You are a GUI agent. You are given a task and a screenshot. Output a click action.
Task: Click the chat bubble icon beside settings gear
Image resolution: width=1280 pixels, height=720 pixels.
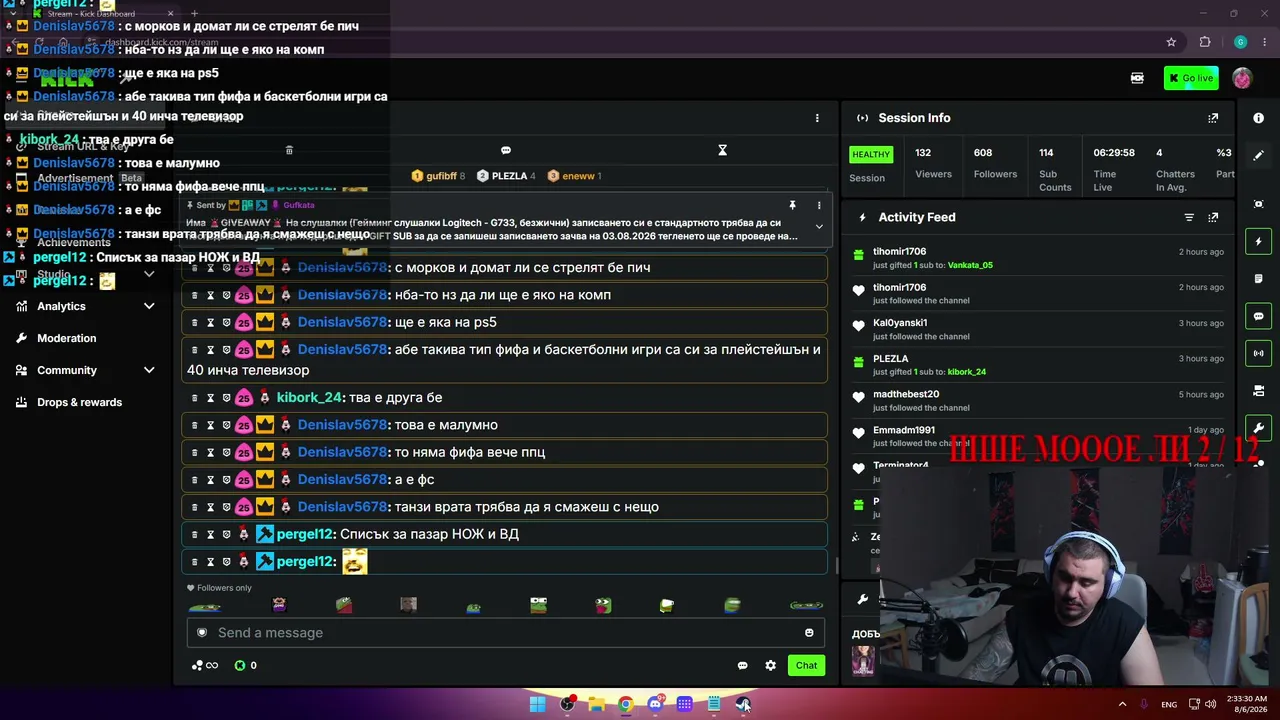(x=742, y=665)
